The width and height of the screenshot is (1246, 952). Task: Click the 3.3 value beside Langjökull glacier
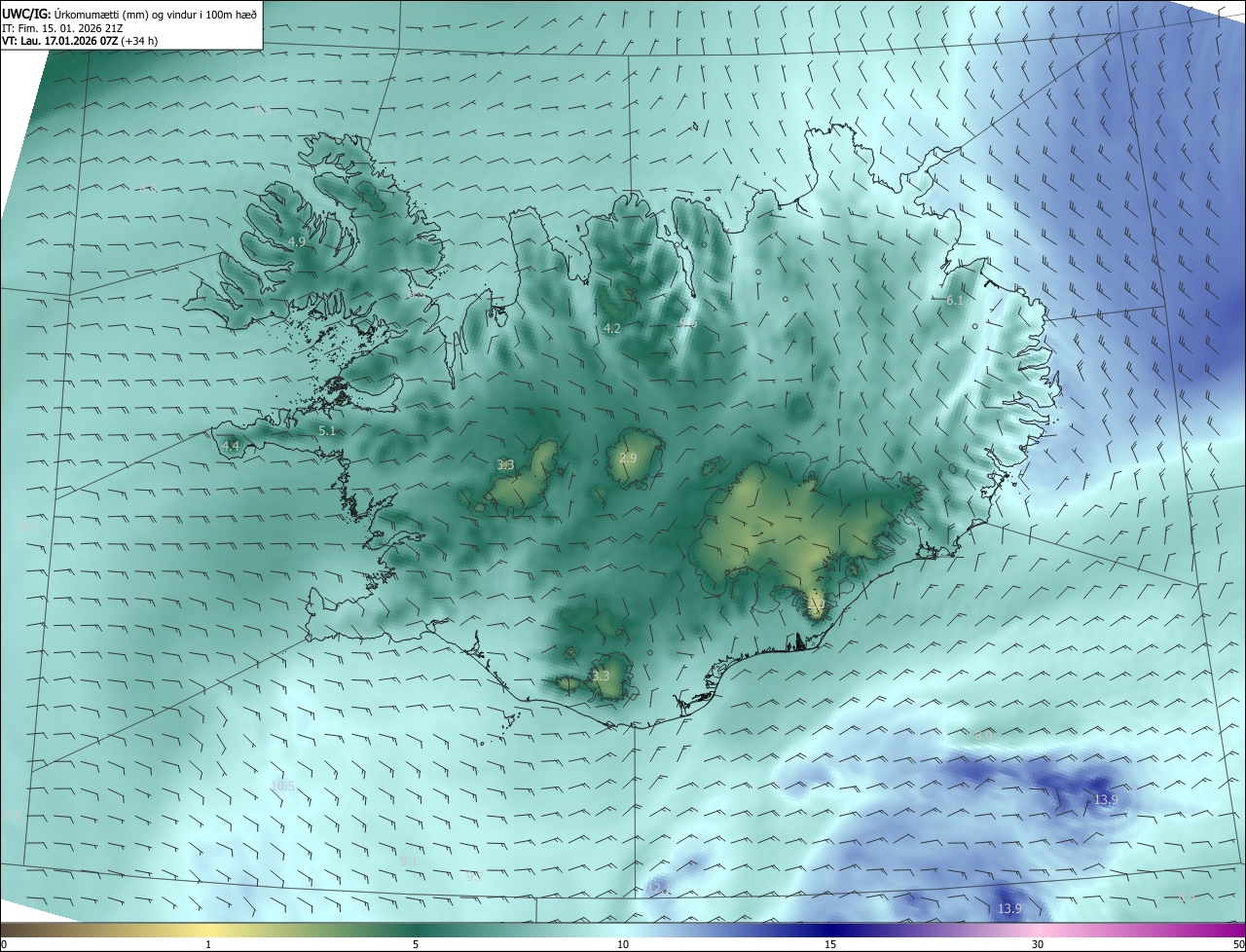point(505,465)
